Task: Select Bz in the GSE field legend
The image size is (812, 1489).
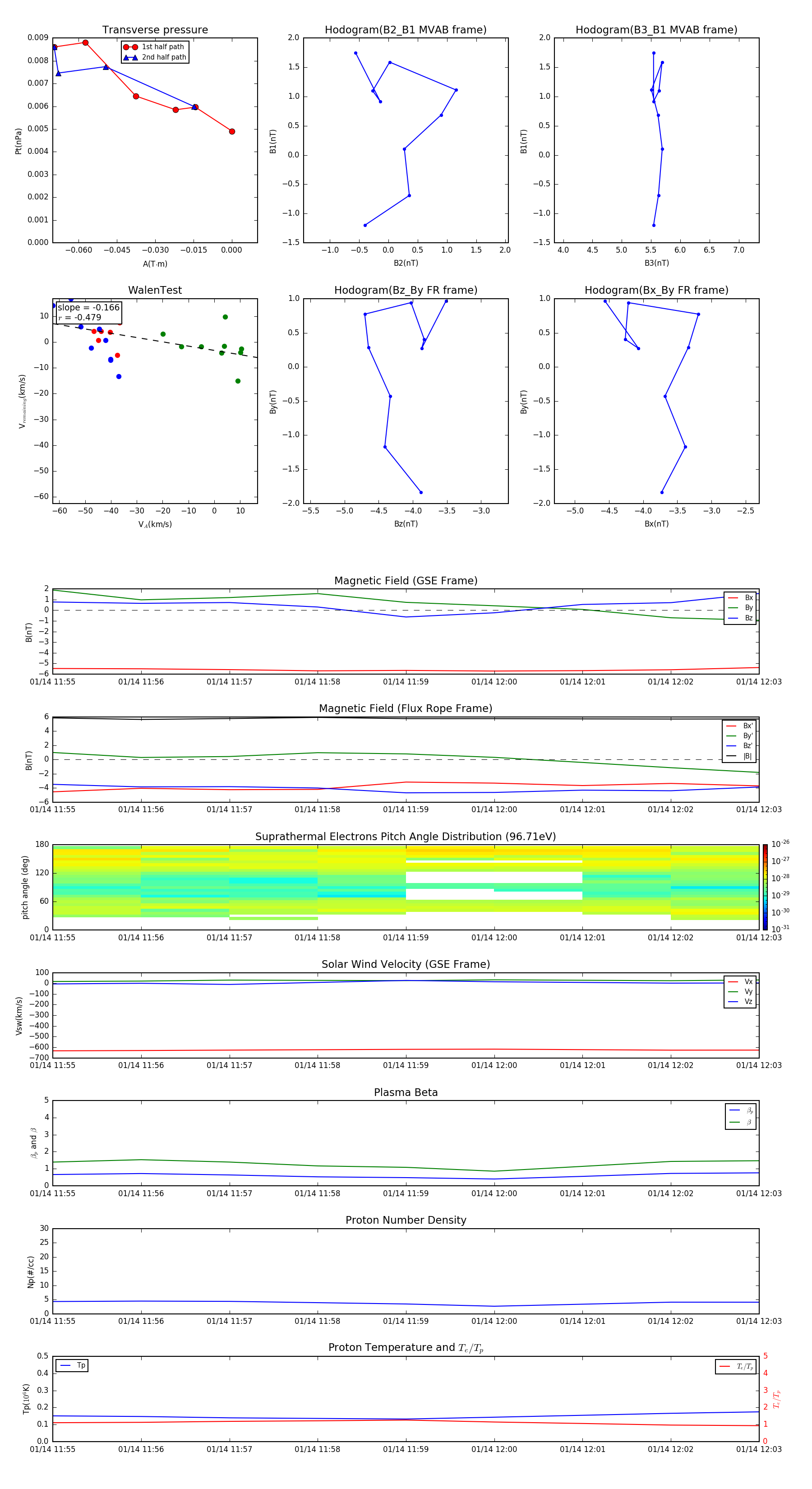Action: pos(740,619)
